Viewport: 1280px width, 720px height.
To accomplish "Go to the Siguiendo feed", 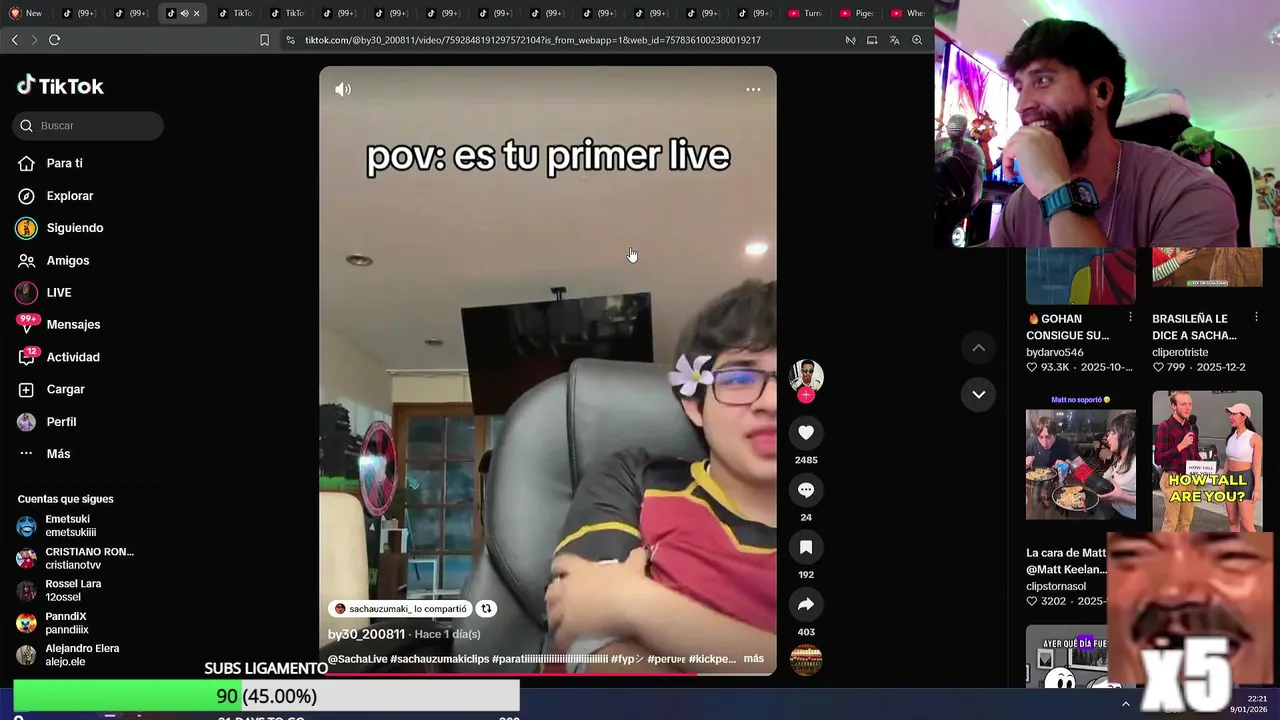I will click(61, 228).
